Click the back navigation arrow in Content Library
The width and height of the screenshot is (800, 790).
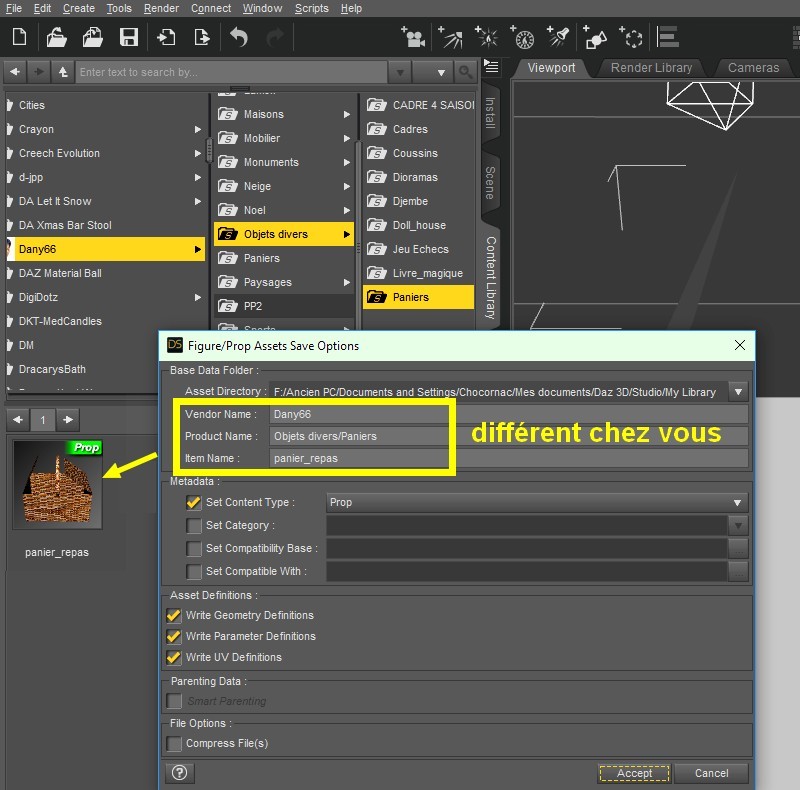point(15,72)
